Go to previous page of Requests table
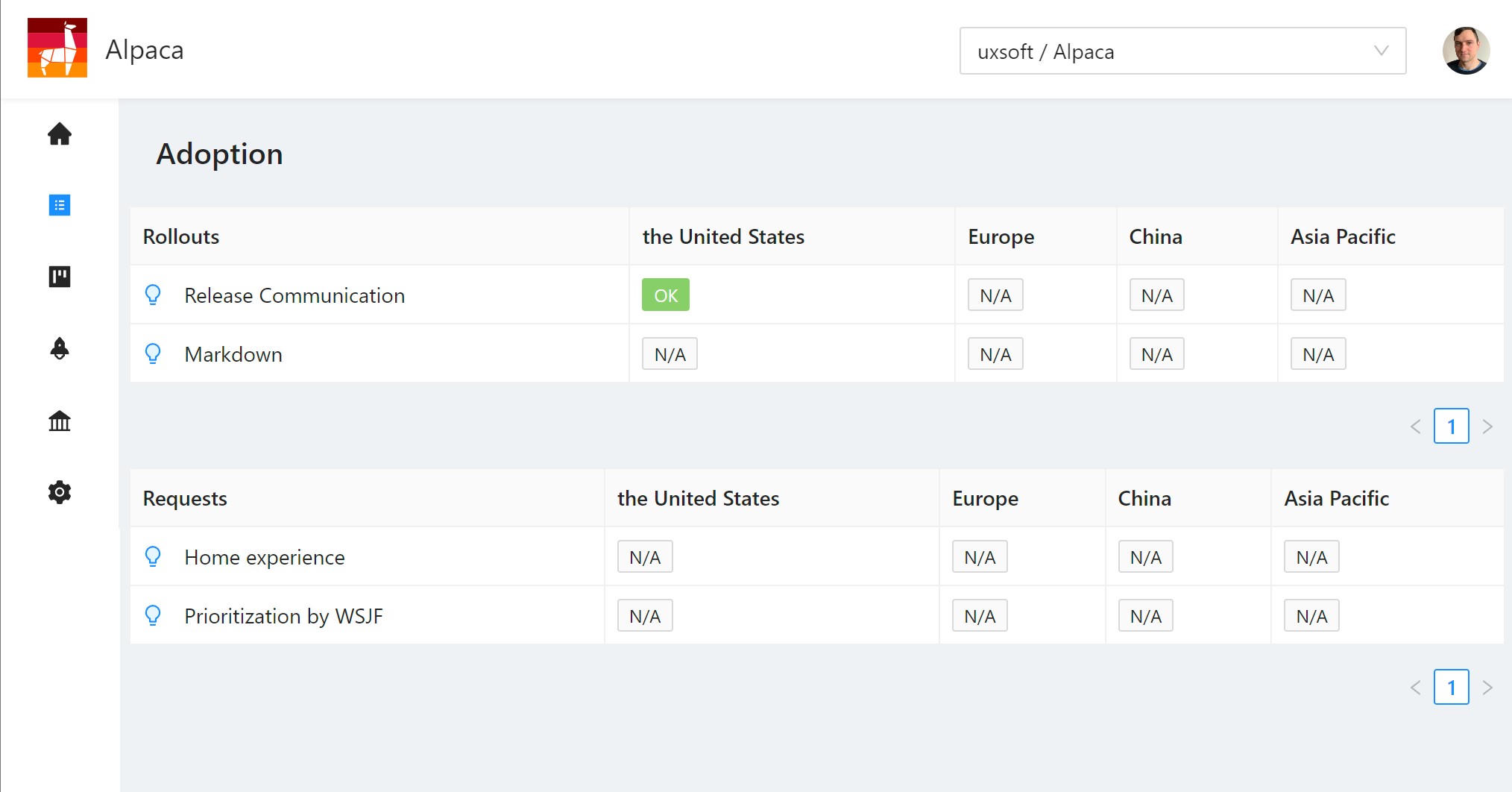 pos(1416,688)
